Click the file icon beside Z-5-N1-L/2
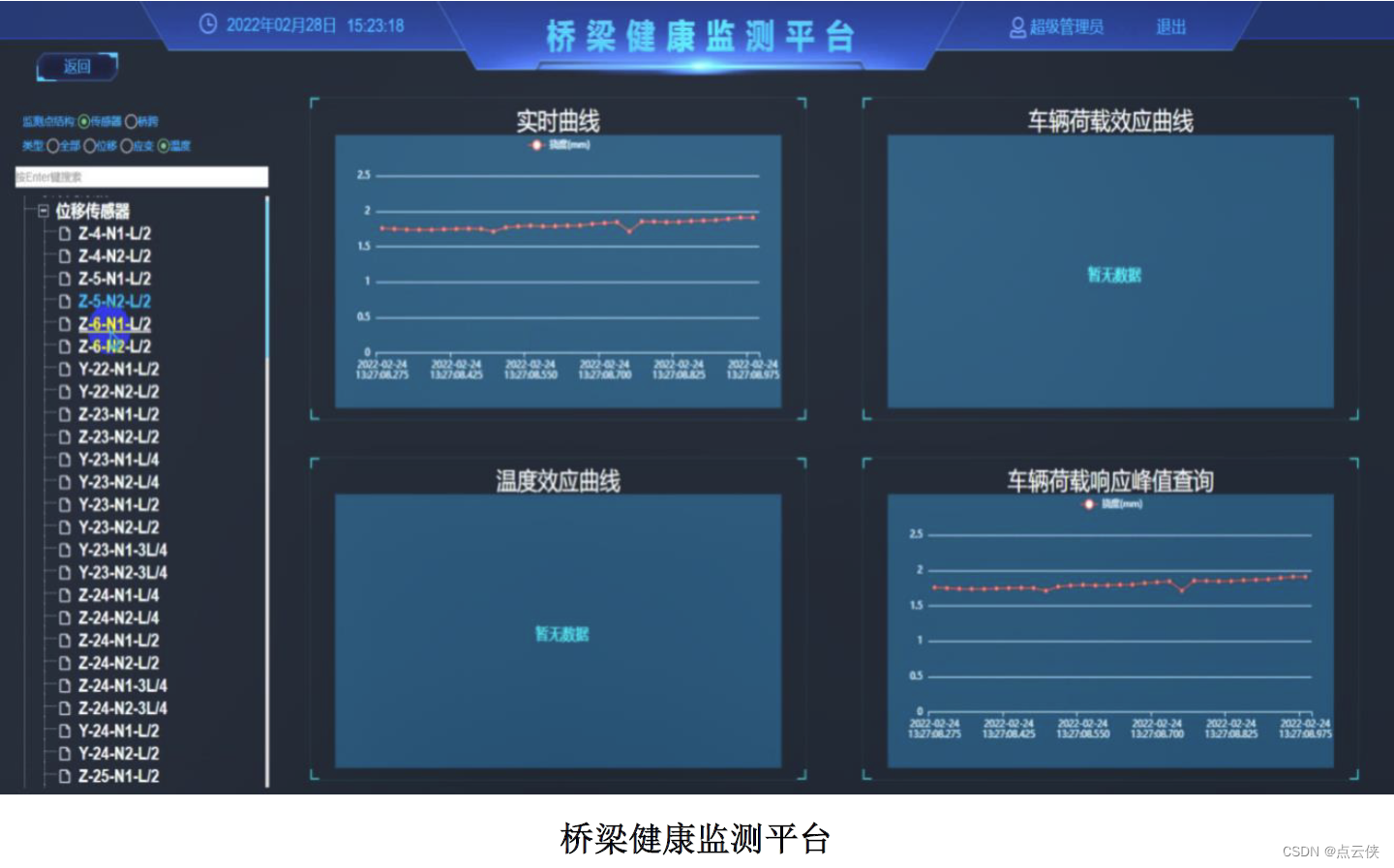1394x868 pixels. point(65,279)
